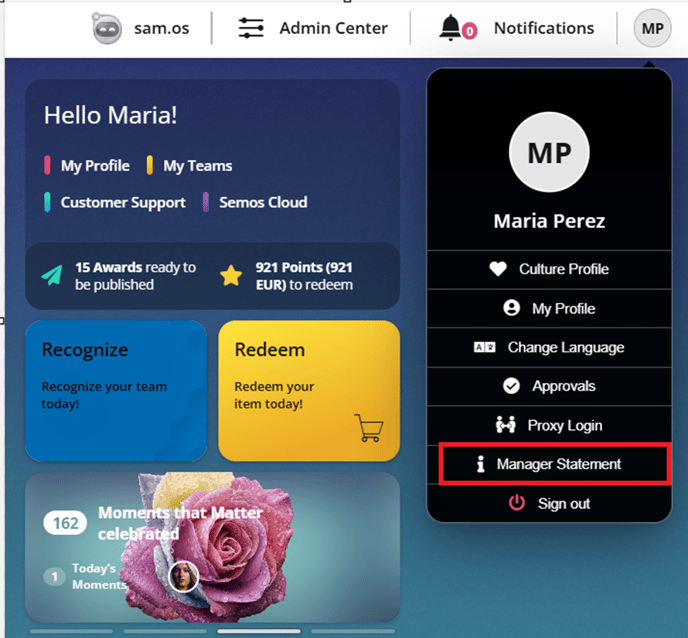Click the 1 badge beside Today's Moments
Screen dimensions: 688x638
point(54,576)
